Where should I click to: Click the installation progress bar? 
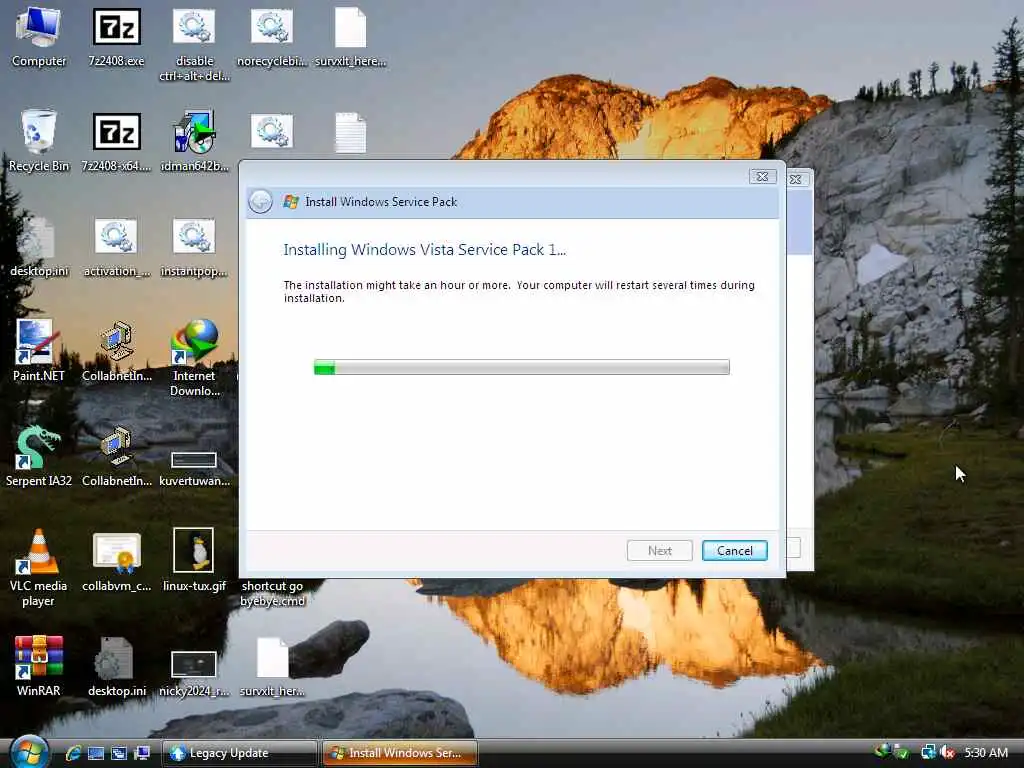click(x=521, y=367)
